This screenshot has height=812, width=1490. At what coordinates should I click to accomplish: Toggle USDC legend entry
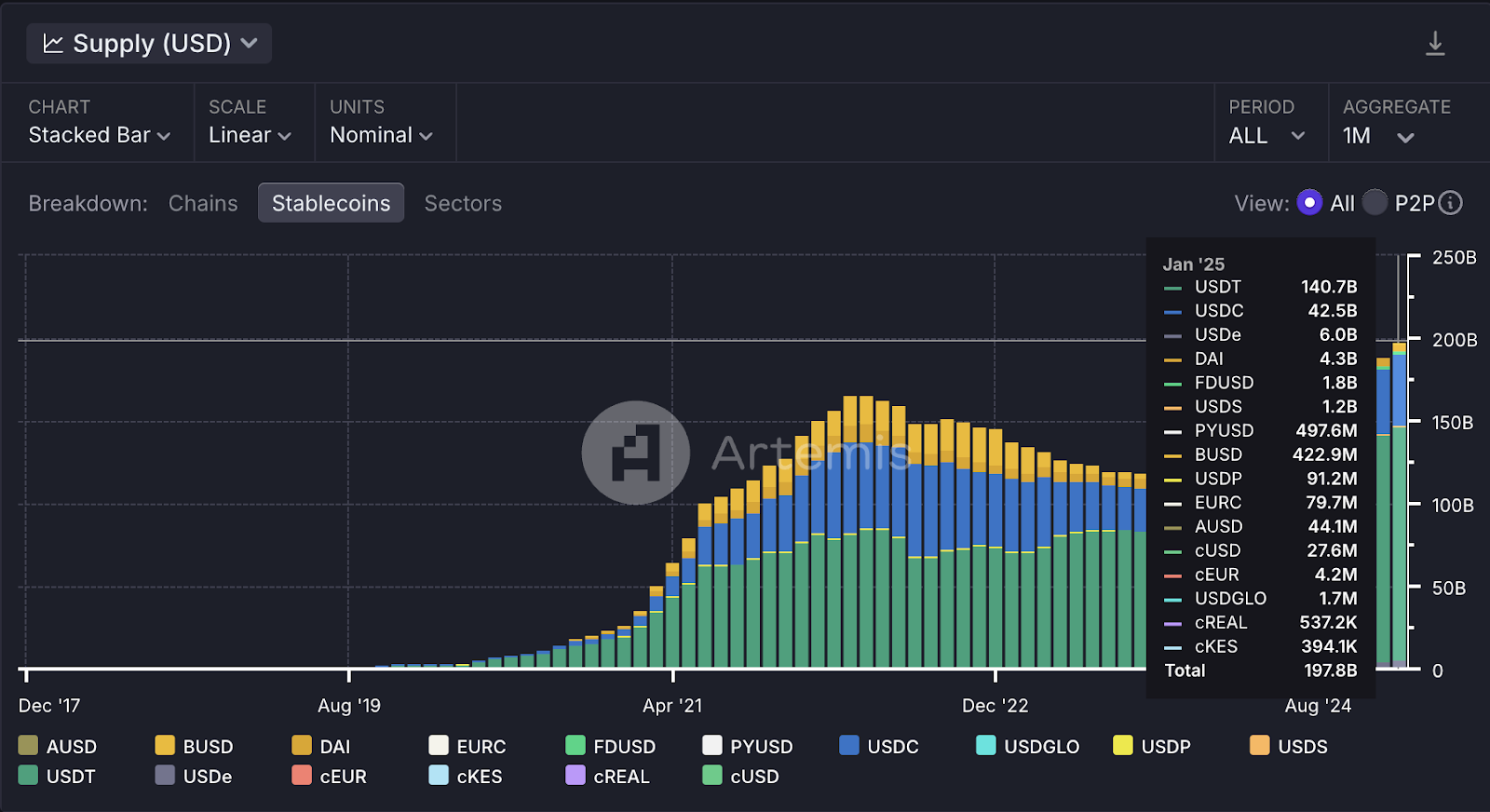879,746
